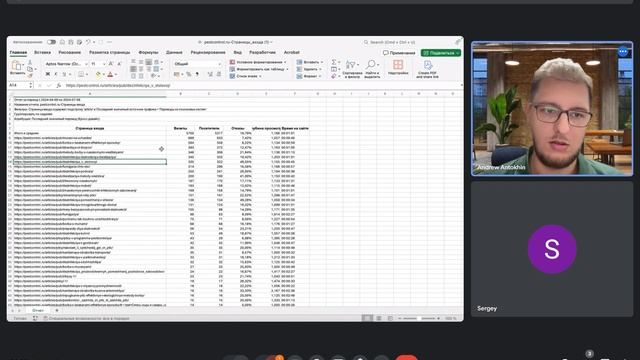Image resolution: width=640 pixels, height=360 pixels.
Task: Switch to the Главная ribbon tab
Action: click(18, 53)
